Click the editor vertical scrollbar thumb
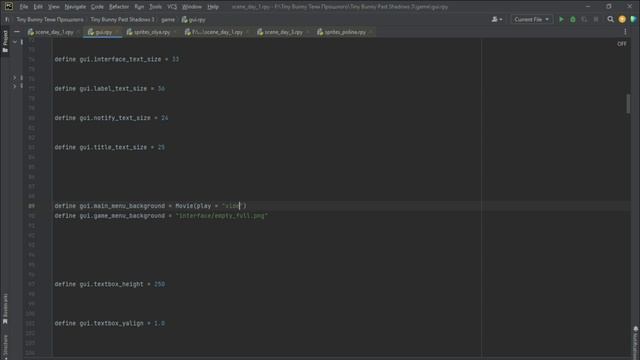640x360 pixels. pyautogui.click(x=628, y=104)
